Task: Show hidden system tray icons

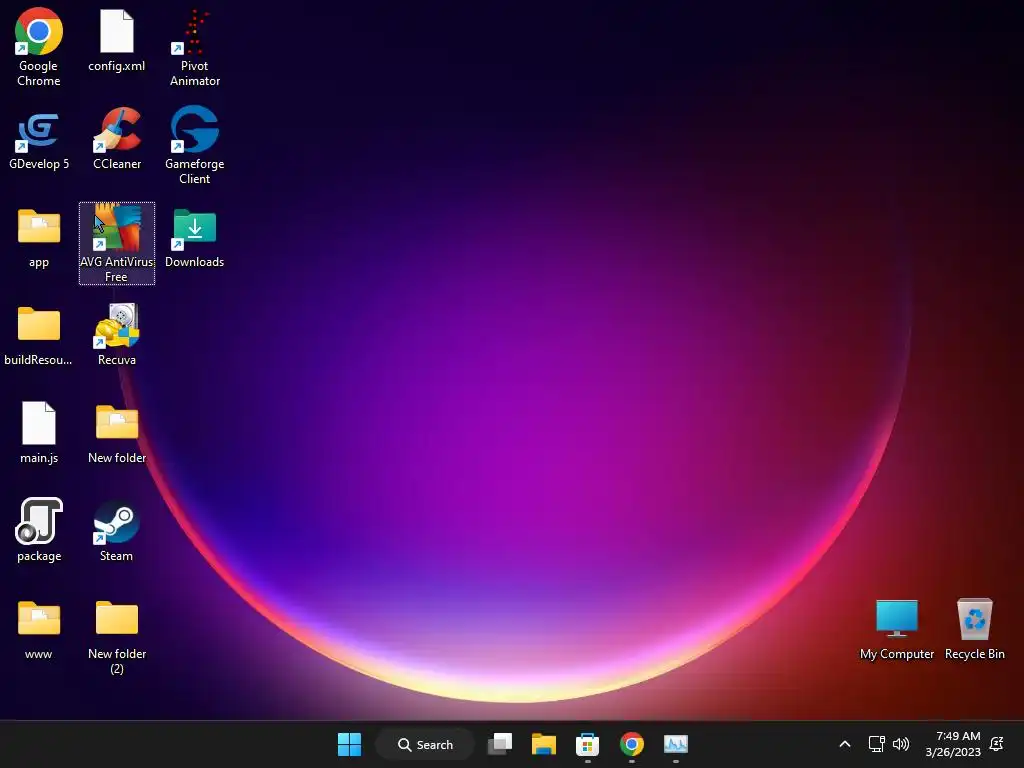Action: (x=844, y=744)
